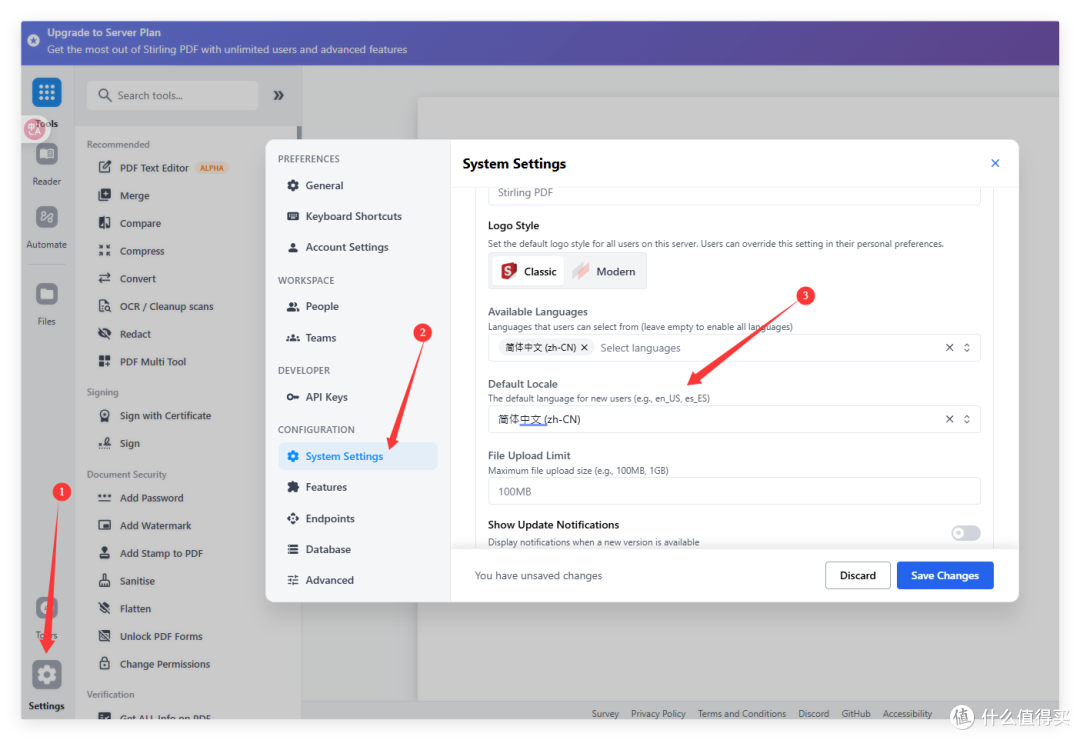Screen dimensions: 1080x740
Task: Clear the Default Locale value
Action: tap(949, 419)
